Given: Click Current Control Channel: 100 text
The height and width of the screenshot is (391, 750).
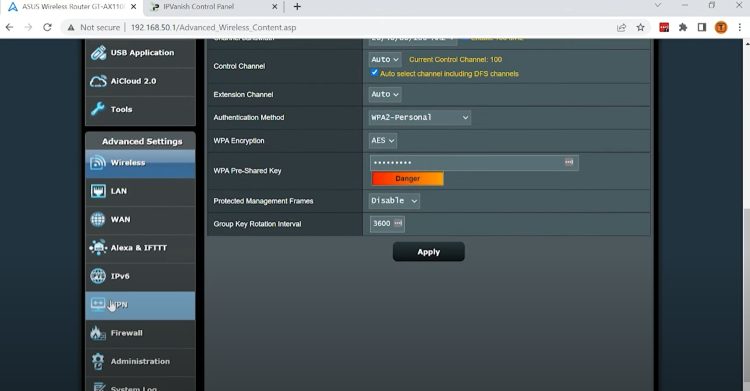Looking at the screenshot, I should click(x=455, y=59).
